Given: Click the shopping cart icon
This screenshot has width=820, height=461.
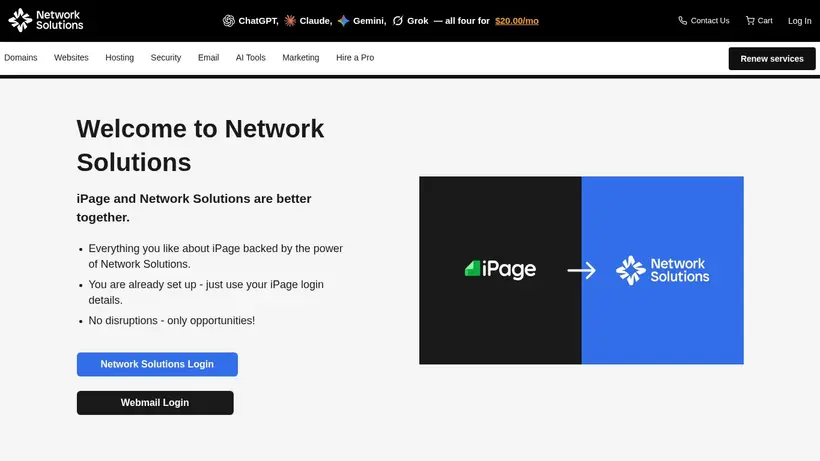Looking at the screenshot, I should click(750, 20).
